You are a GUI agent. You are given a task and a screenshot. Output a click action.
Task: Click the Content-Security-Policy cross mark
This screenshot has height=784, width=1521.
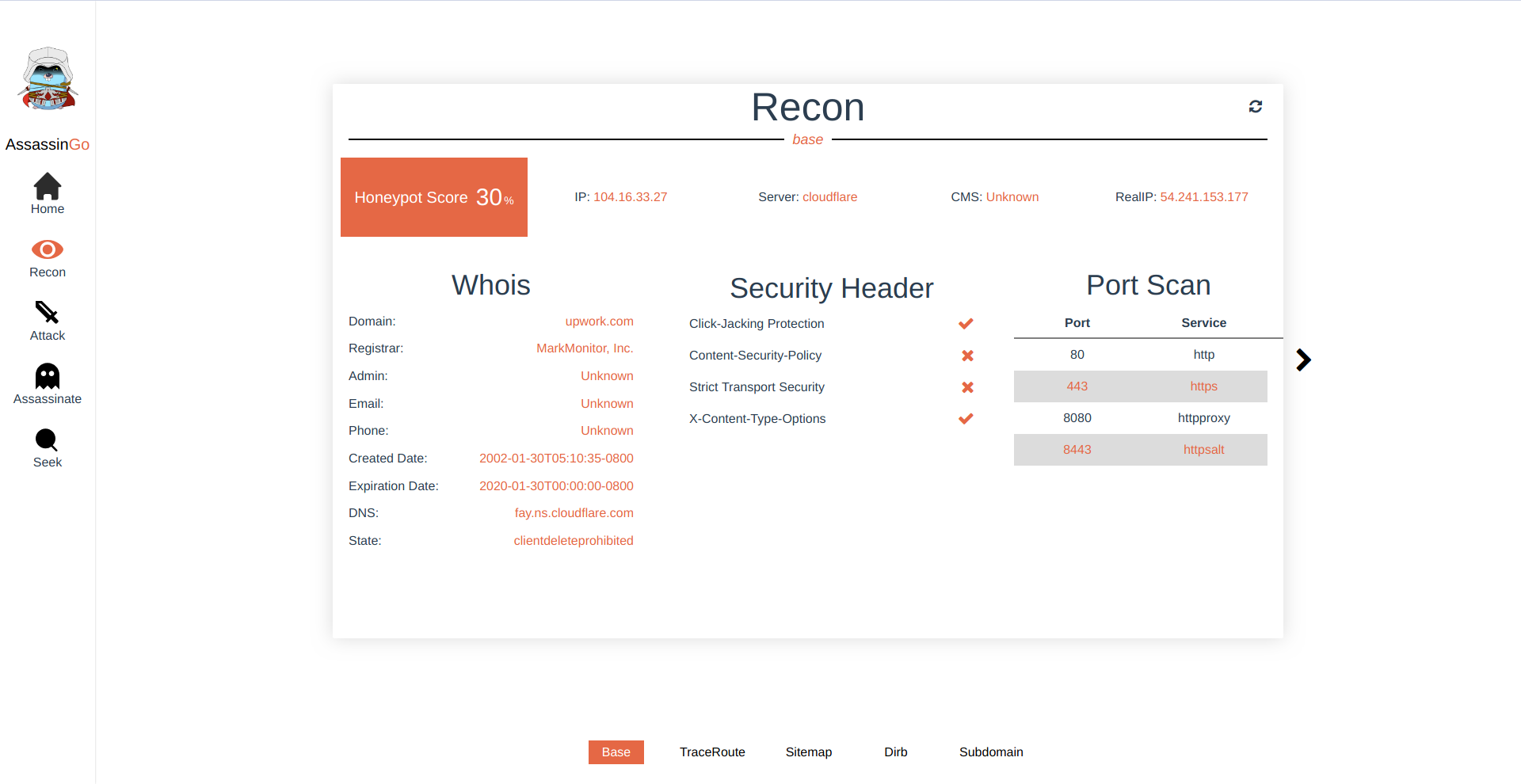click(x=967, y=356)
